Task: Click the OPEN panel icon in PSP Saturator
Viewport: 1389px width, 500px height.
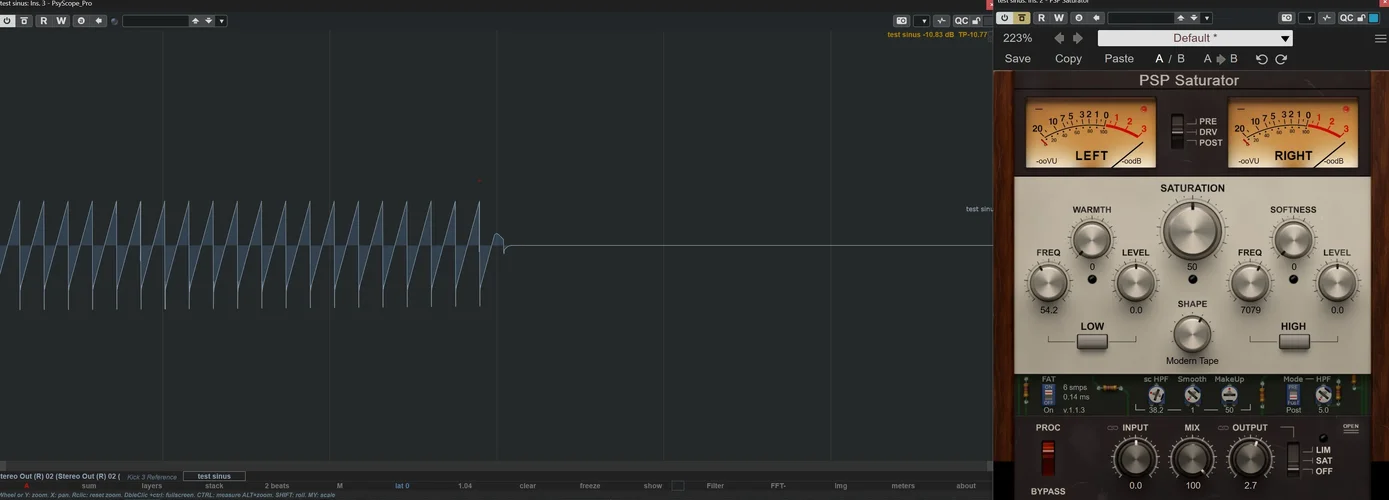Action: click(1351, 428)
